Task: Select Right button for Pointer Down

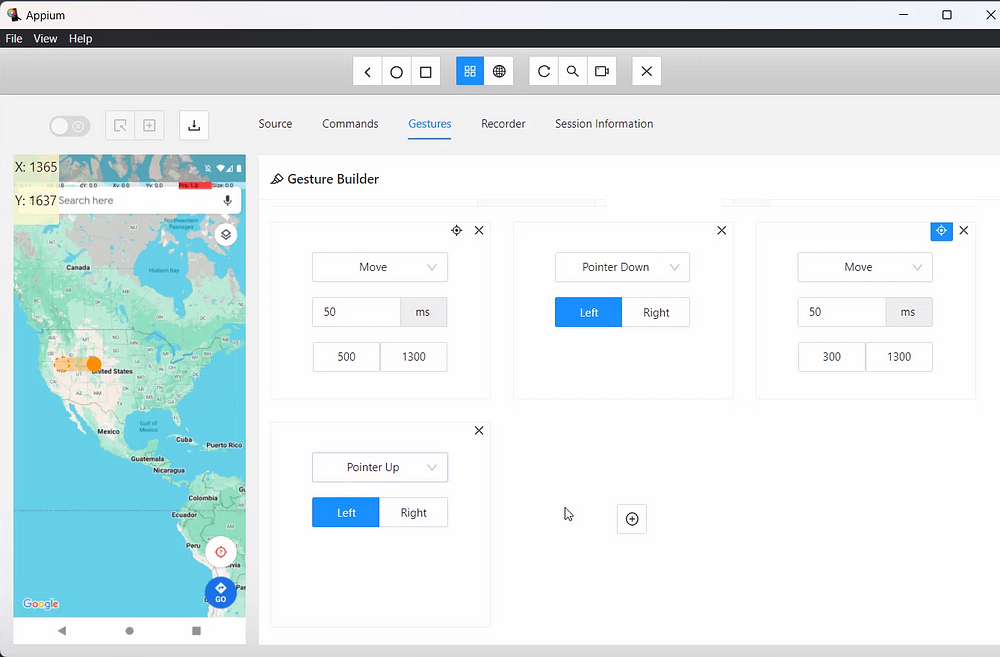Action: click(656, 313)
